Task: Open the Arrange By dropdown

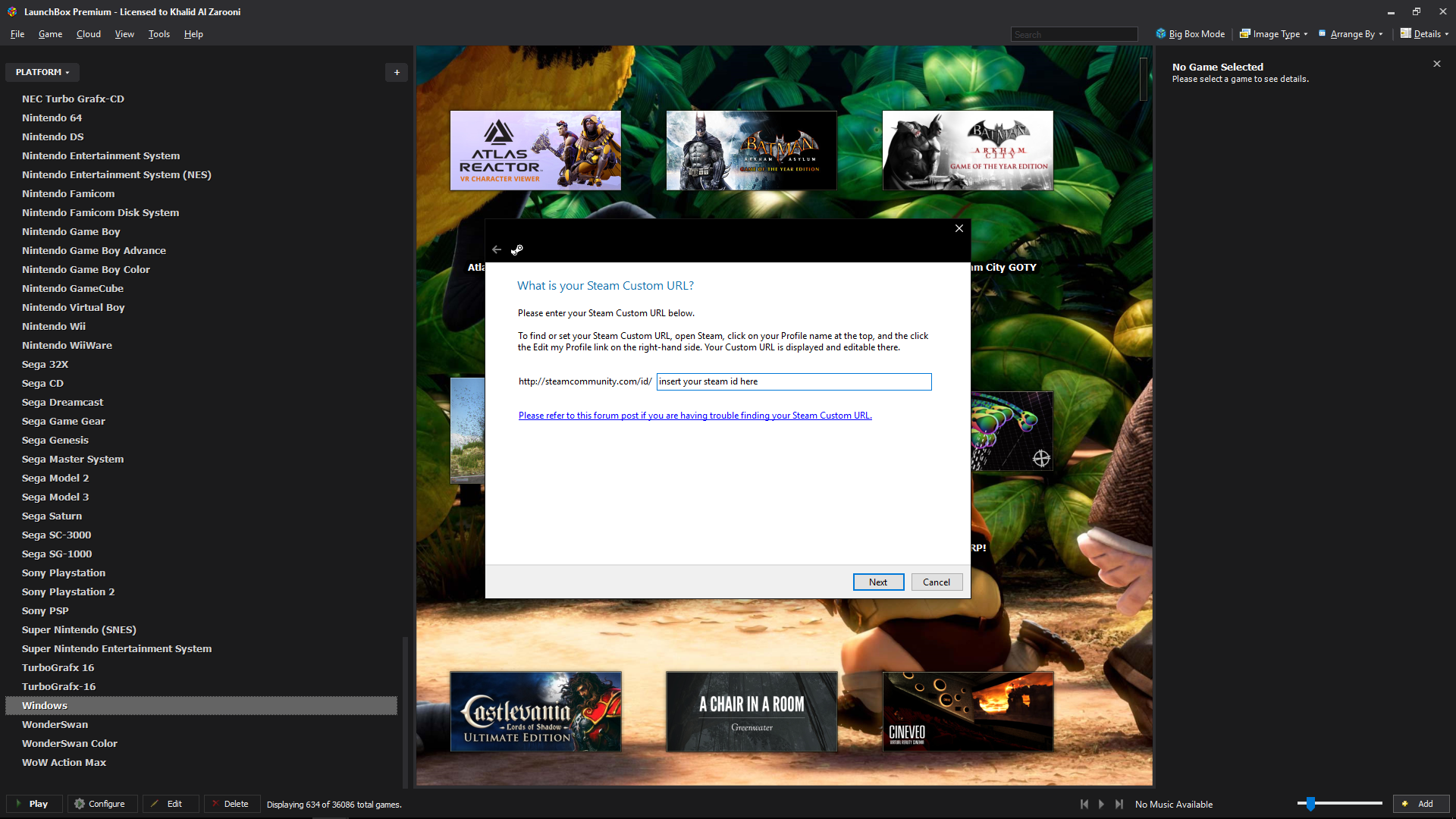Action: click(x=1351, y=34)
